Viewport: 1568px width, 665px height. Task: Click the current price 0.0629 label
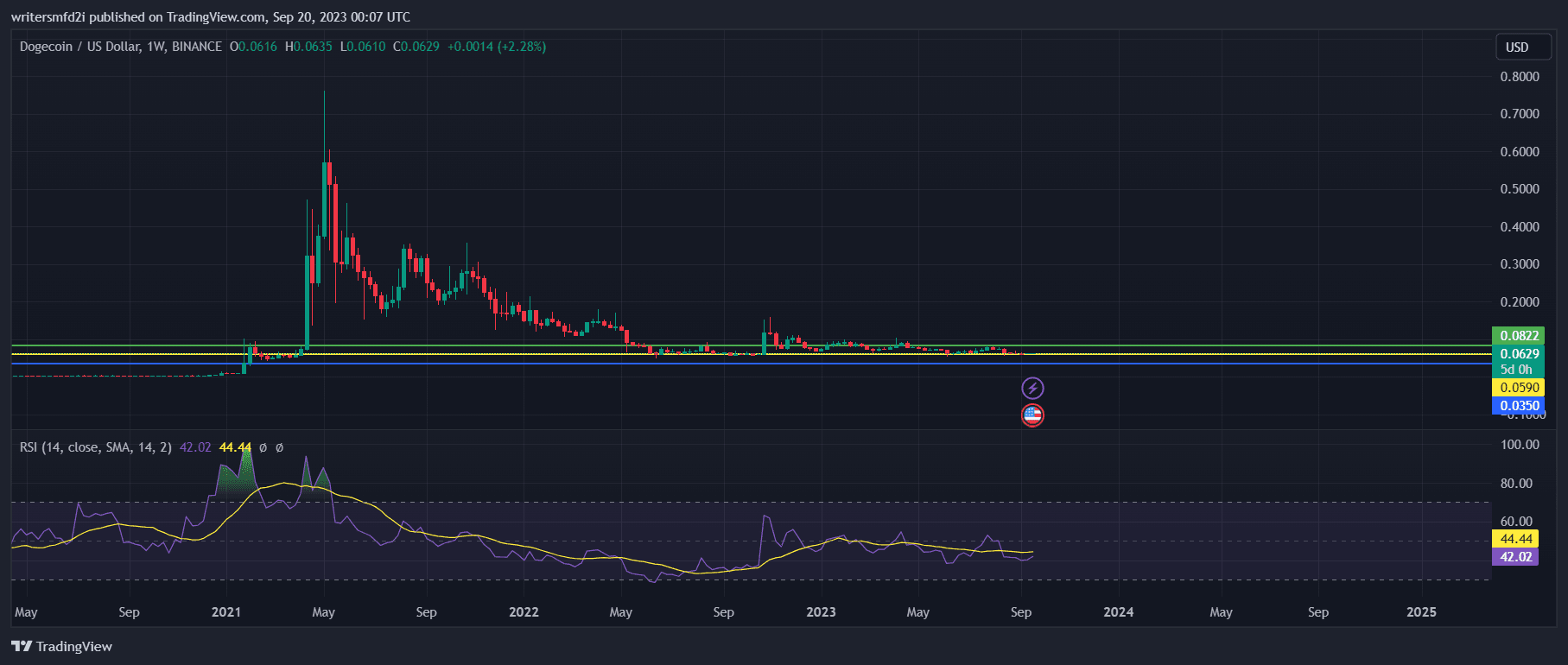click(x=1518, y=354)
